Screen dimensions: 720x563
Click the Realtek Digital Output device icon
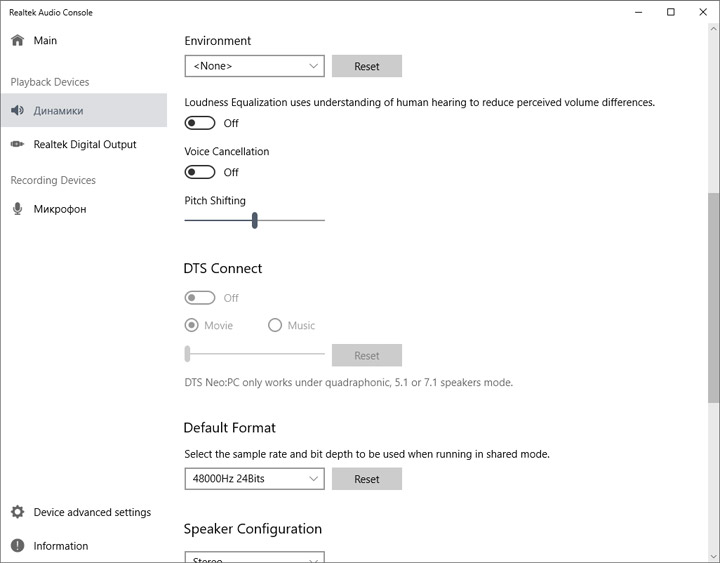click(17, 144)
